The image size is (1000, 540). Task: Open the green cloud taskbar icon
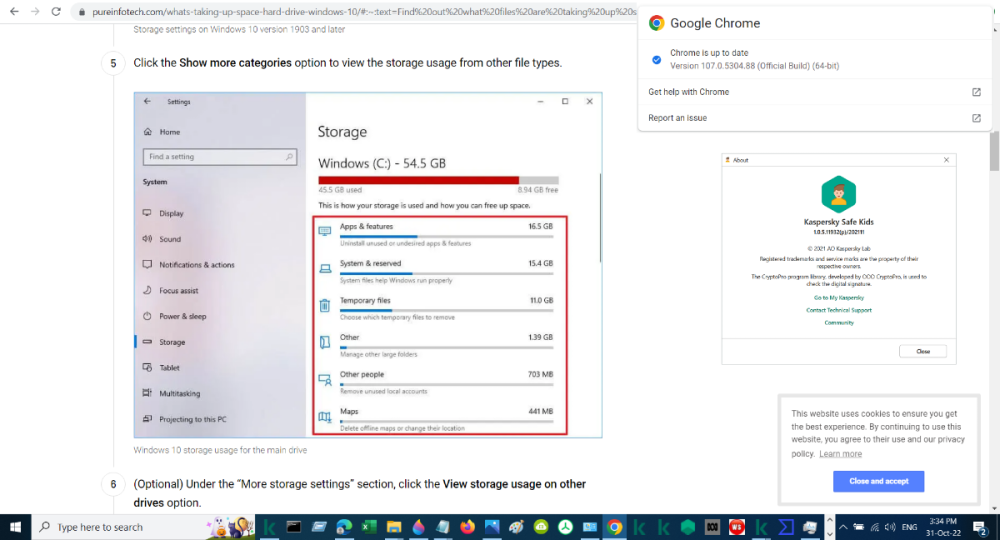(541, 527)
